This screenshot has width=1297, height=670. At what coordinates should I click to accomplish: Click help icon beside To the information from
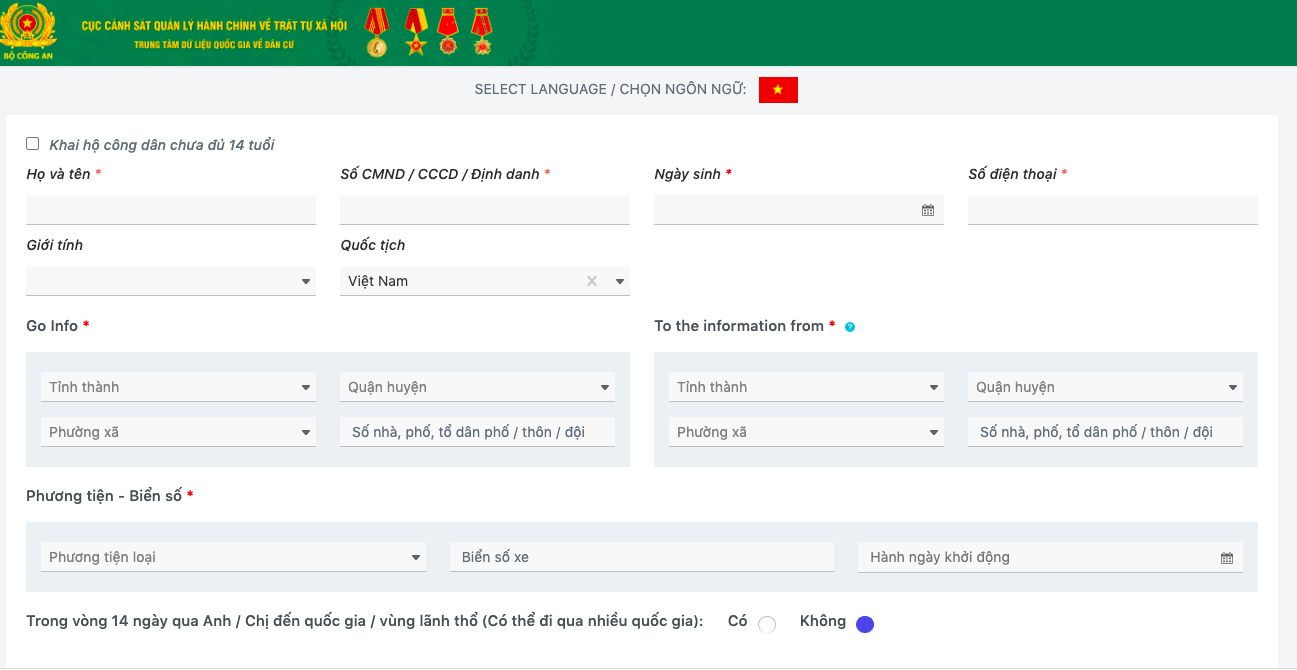pyautogui.click(x=850, y=327)
